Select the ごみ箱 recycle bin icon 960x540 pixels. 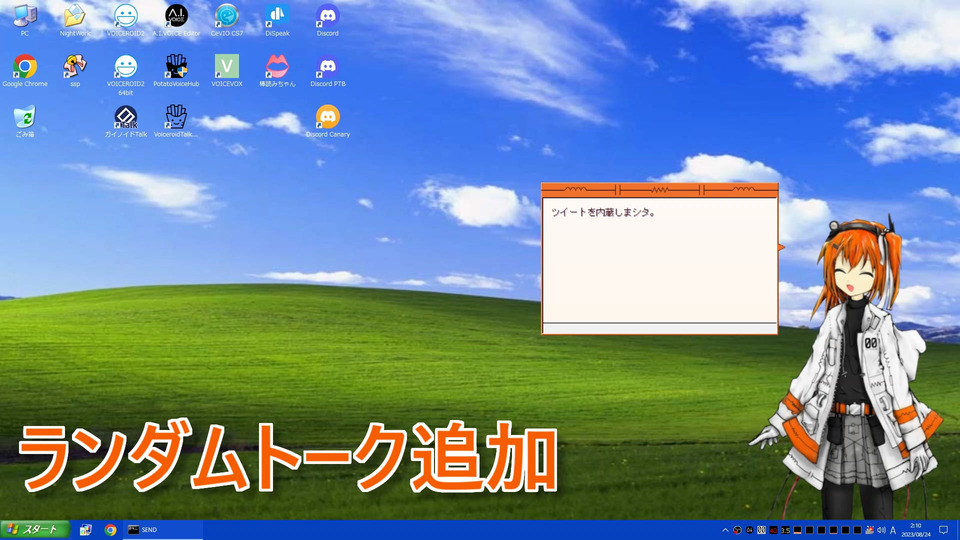click(x=24, y=121)
